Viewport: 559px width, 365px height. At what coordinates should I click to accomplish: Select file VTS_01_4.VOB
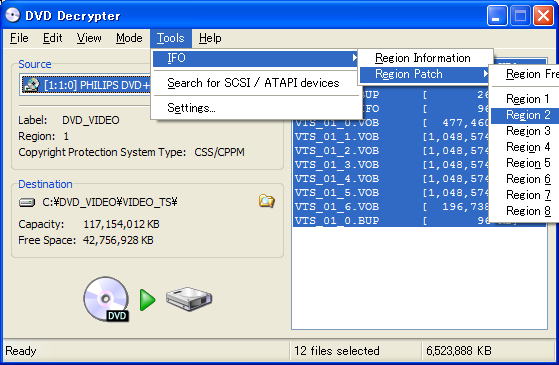(390, 179)
